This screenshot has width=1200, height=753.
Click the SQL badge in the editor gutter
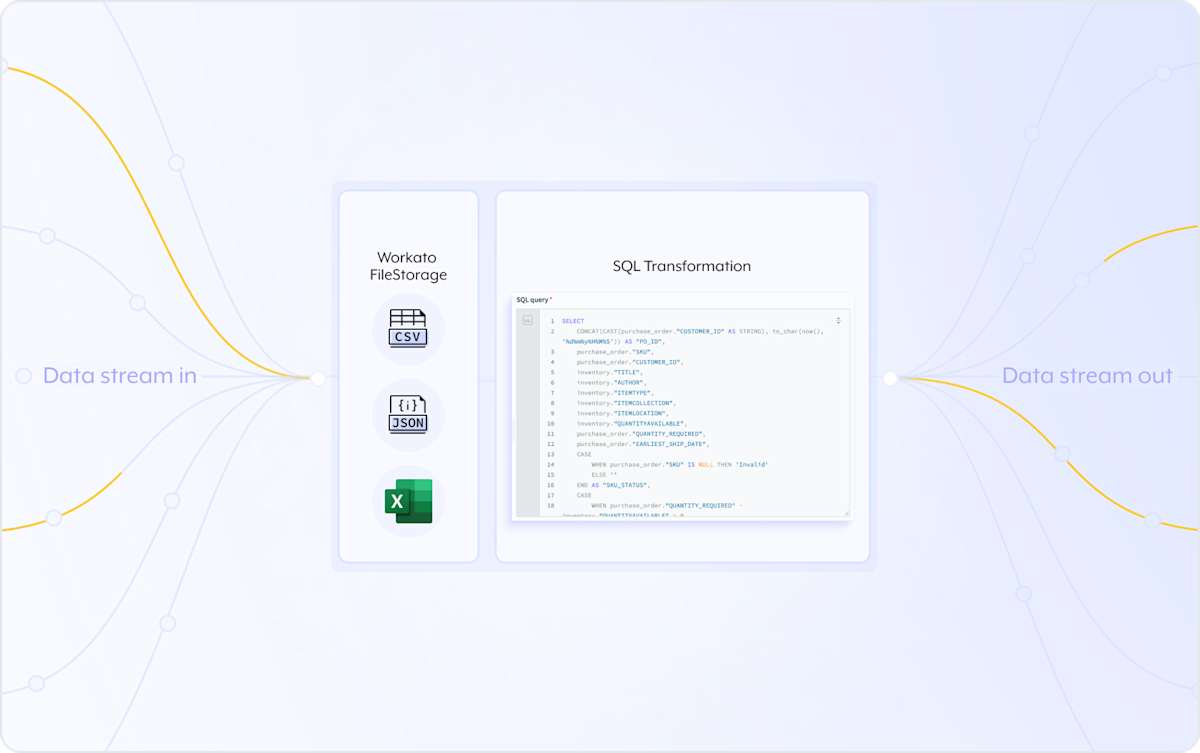coord(528,320)
